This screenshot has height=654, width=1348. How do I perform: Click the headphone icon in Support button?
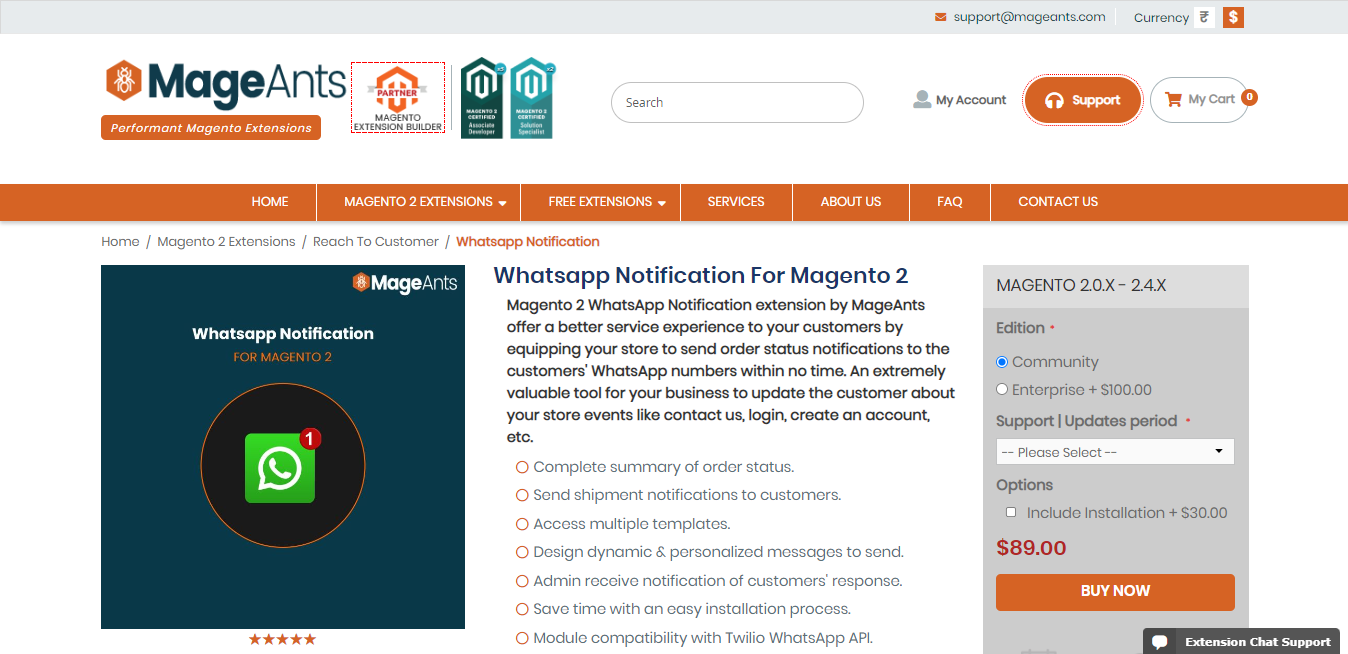(x=1054, y=100)
